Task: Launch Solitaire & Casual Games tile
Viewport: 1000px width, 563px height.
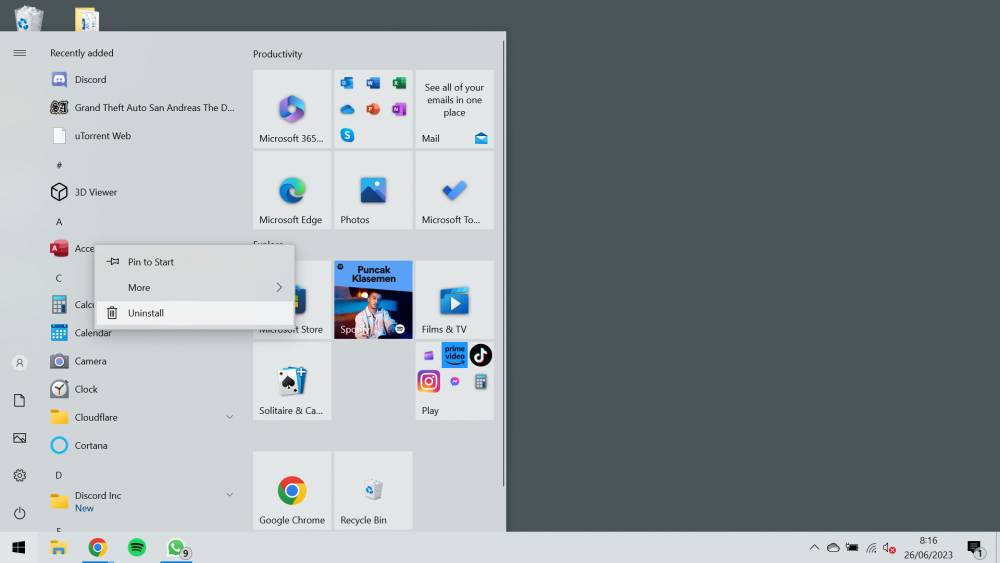Action: click(292, 381)
